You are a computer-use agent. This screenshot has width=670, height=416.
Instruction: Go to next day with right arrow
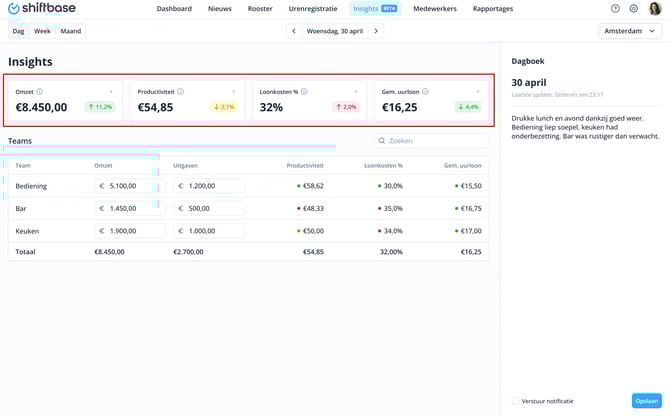pos(376,31)
